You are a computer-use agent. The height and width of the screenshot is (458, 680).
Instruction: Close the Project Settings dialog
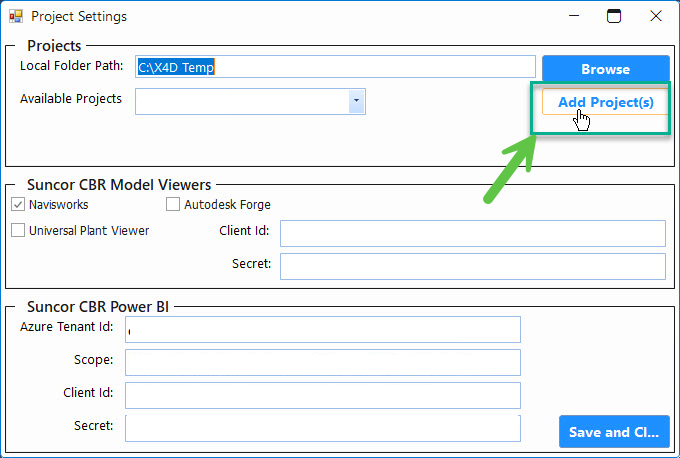point(655,16)
